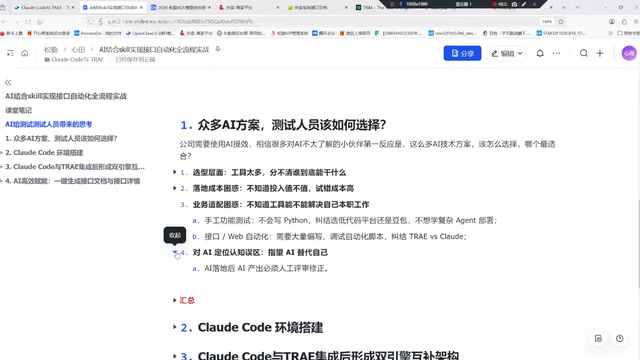This screenshot has height=360, width=640.
Task: Open the more options ellipsis menu
Action: 556,53
